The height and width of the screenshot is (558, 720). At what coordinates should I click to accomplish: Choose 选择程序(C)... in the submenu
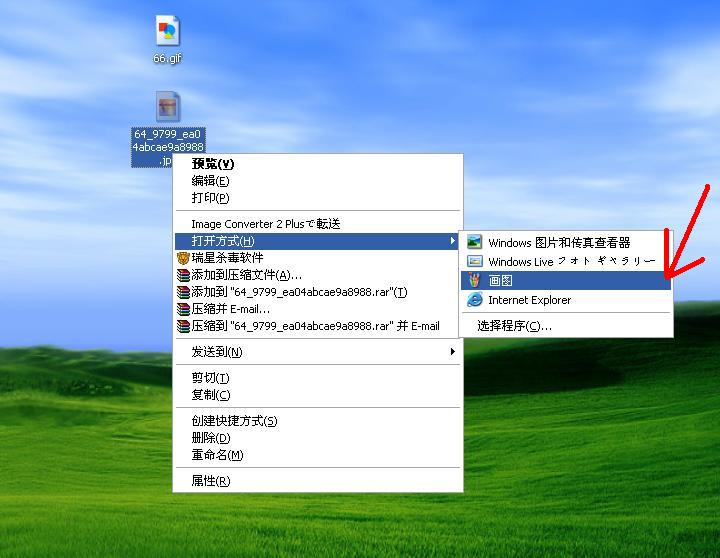tap(566, 326)
